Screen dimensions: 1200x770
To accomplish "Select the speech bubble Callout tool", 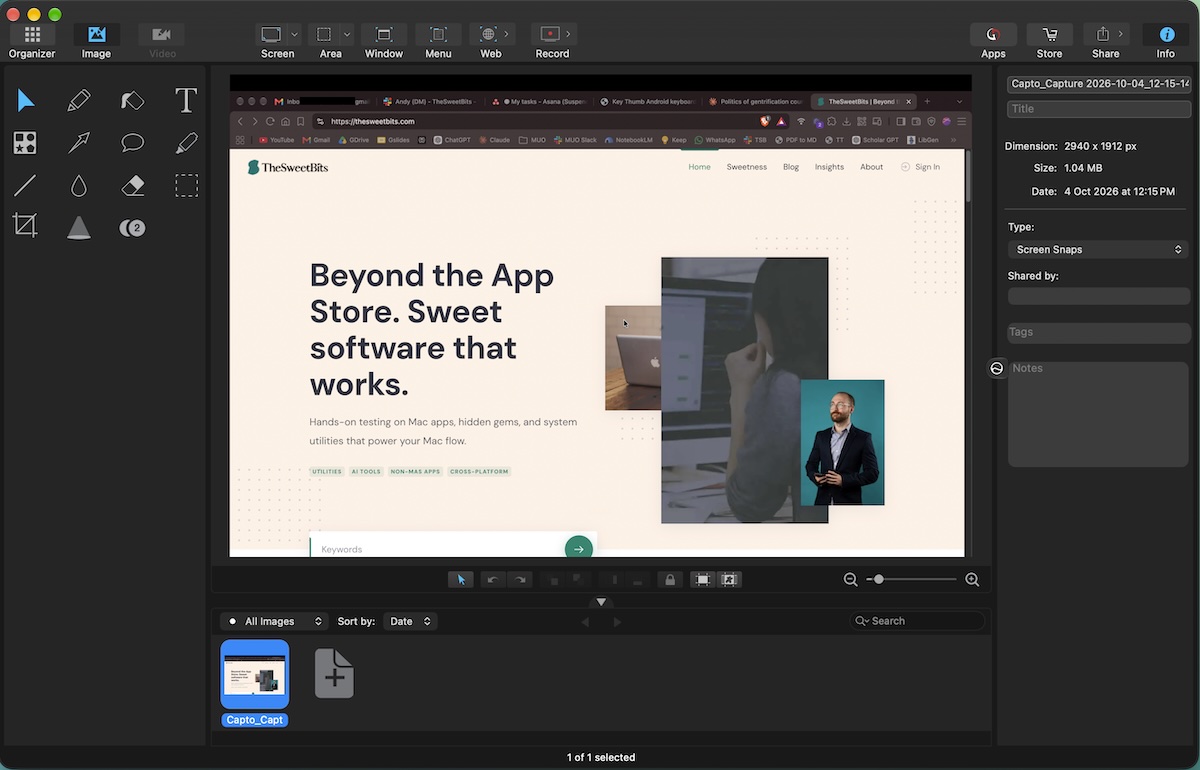I will click(x=133, y=143).
